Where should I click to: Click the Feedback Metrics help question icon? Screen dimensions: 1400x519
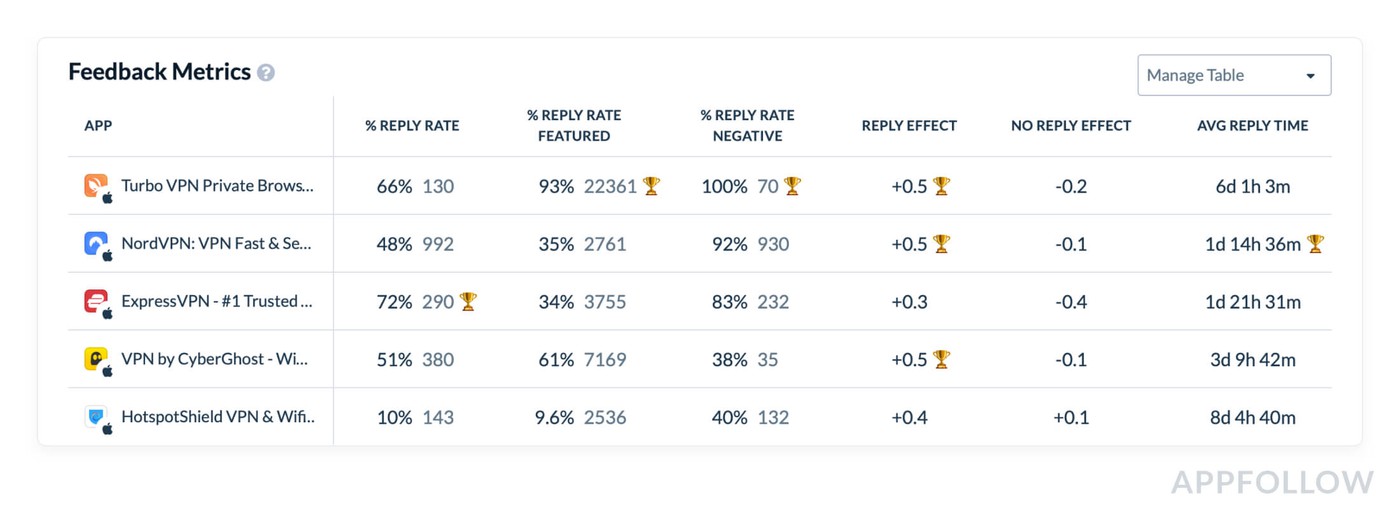[266, 73]
